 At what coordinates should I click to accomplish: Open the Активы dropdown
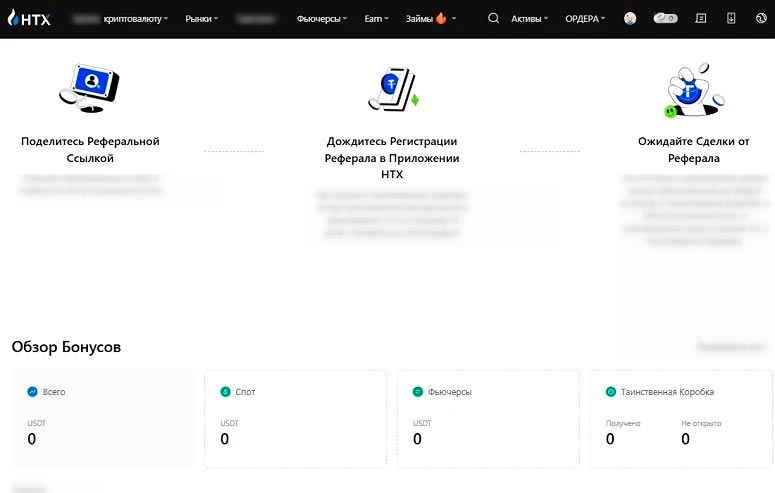coord(530,18)
